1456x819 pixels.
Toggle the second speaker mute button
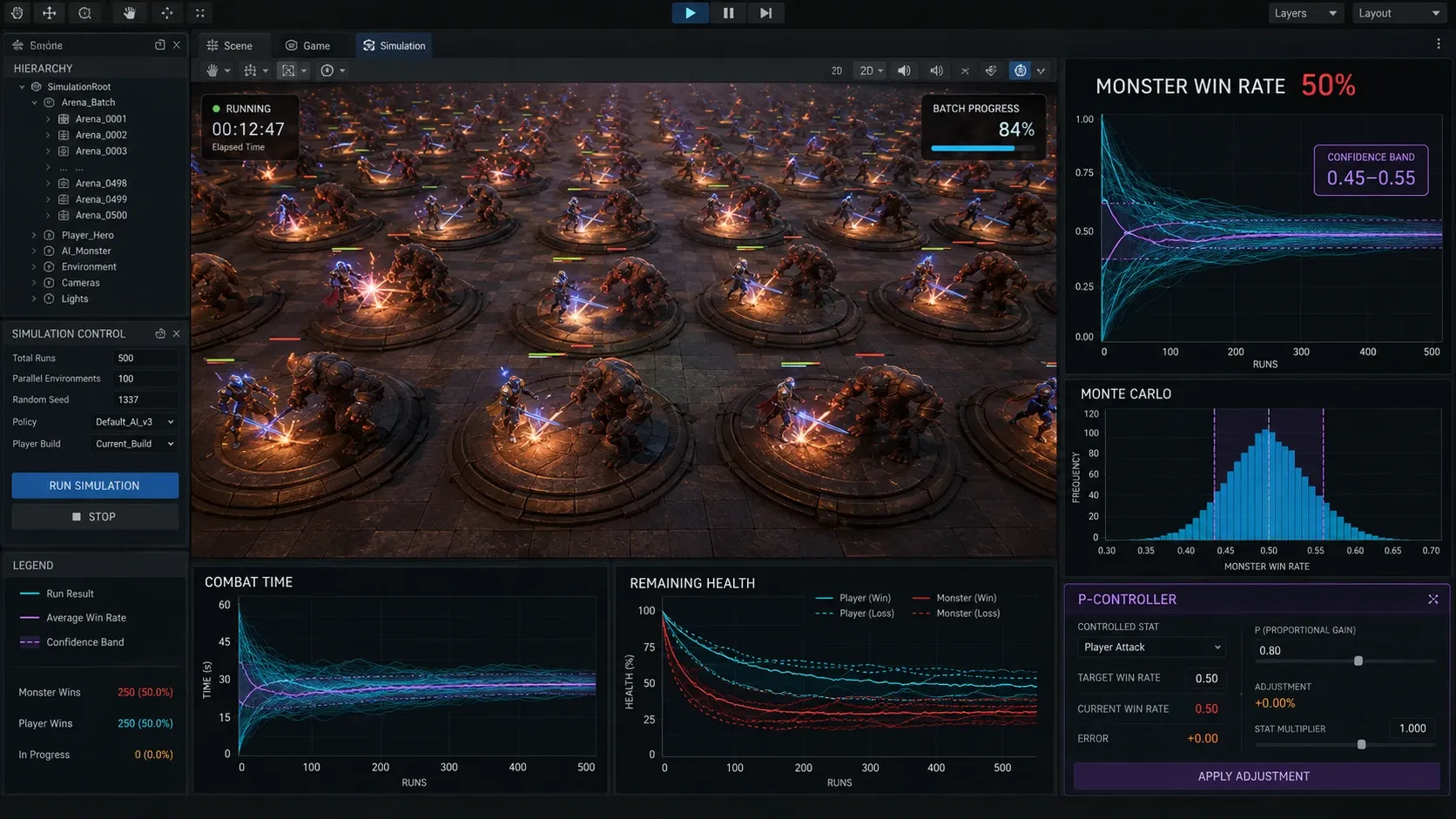936,70
